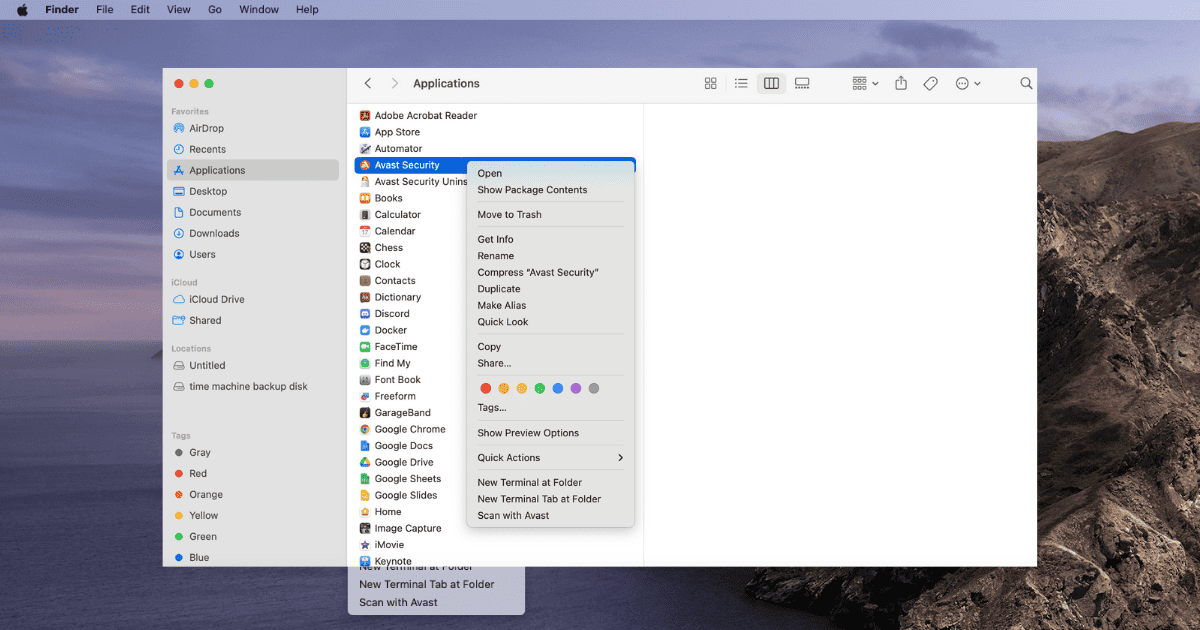Screen dimensions: 1200x630
Task: Click the Edit Tags toolbar icon
Action: [x=930, y=84]
